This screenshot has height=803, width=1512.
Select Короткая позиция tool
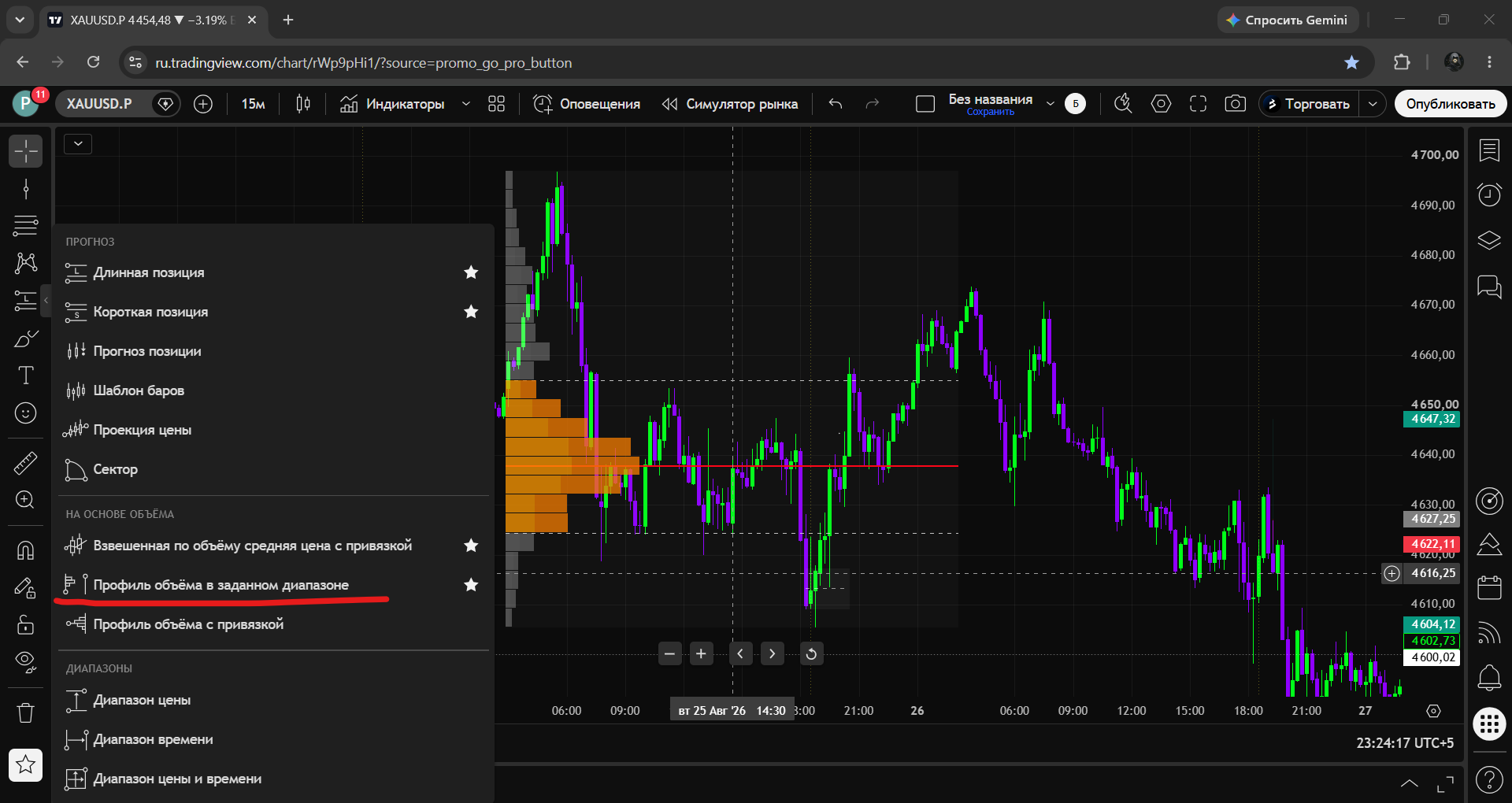pyautogui.click(x=272, y=312)
